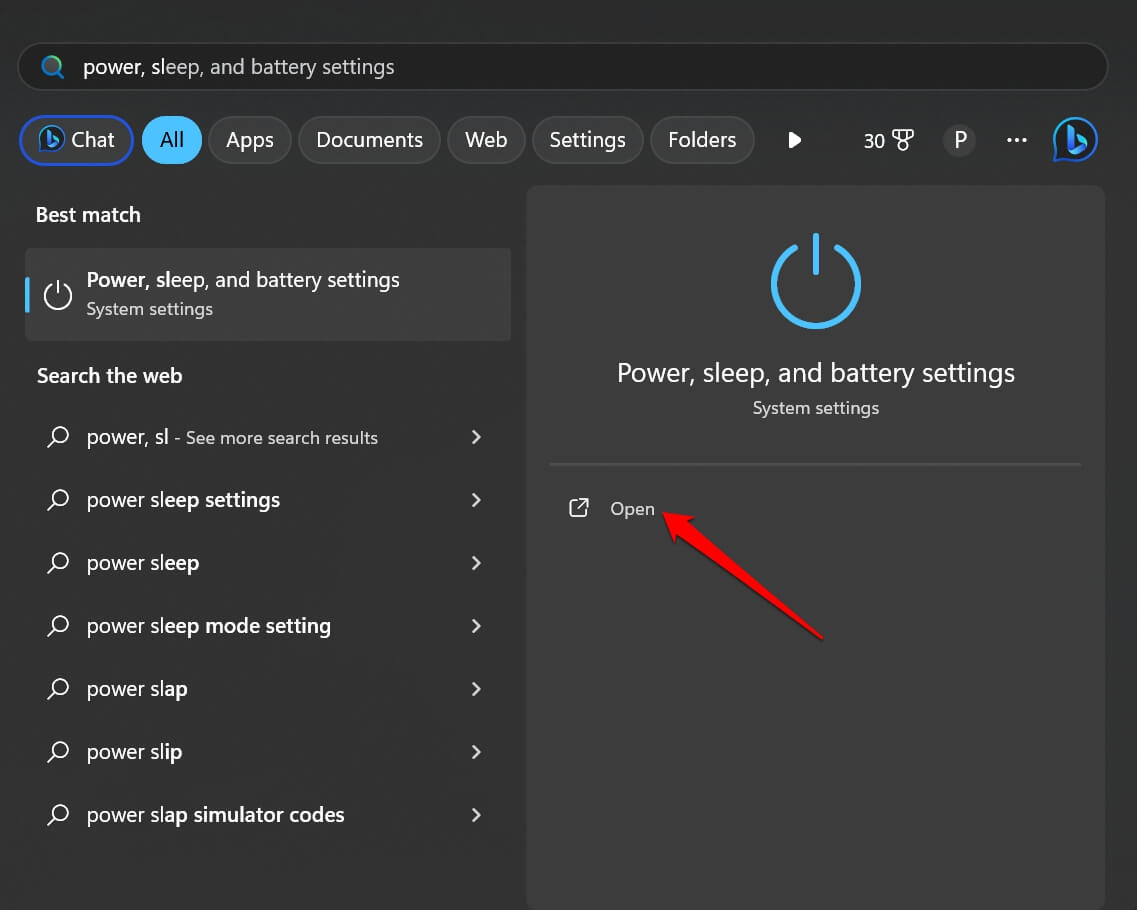Click the Search the web heading
This screenshot has height=910, width=1137.
pyautogui.click(x=109, y=376)
